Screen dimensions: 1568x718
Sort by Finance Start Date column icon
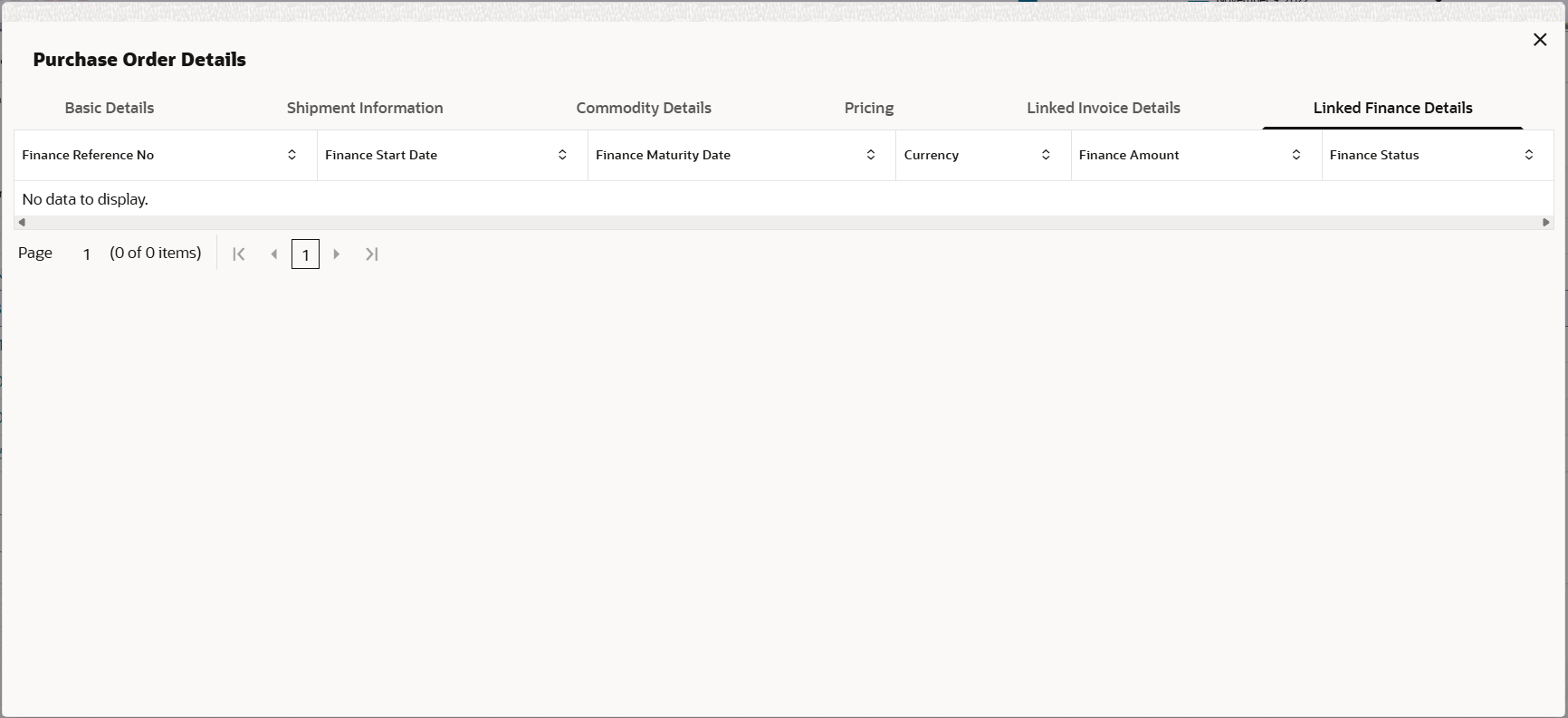click(562, 155)
